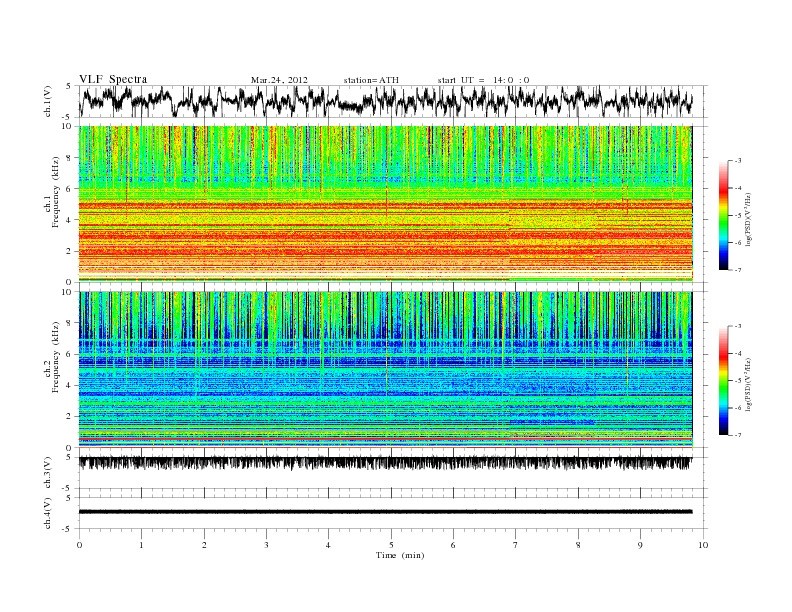Click the ch.3 voltage waveform trace
This screenshot has height=612, width=792.
point(385,463)
